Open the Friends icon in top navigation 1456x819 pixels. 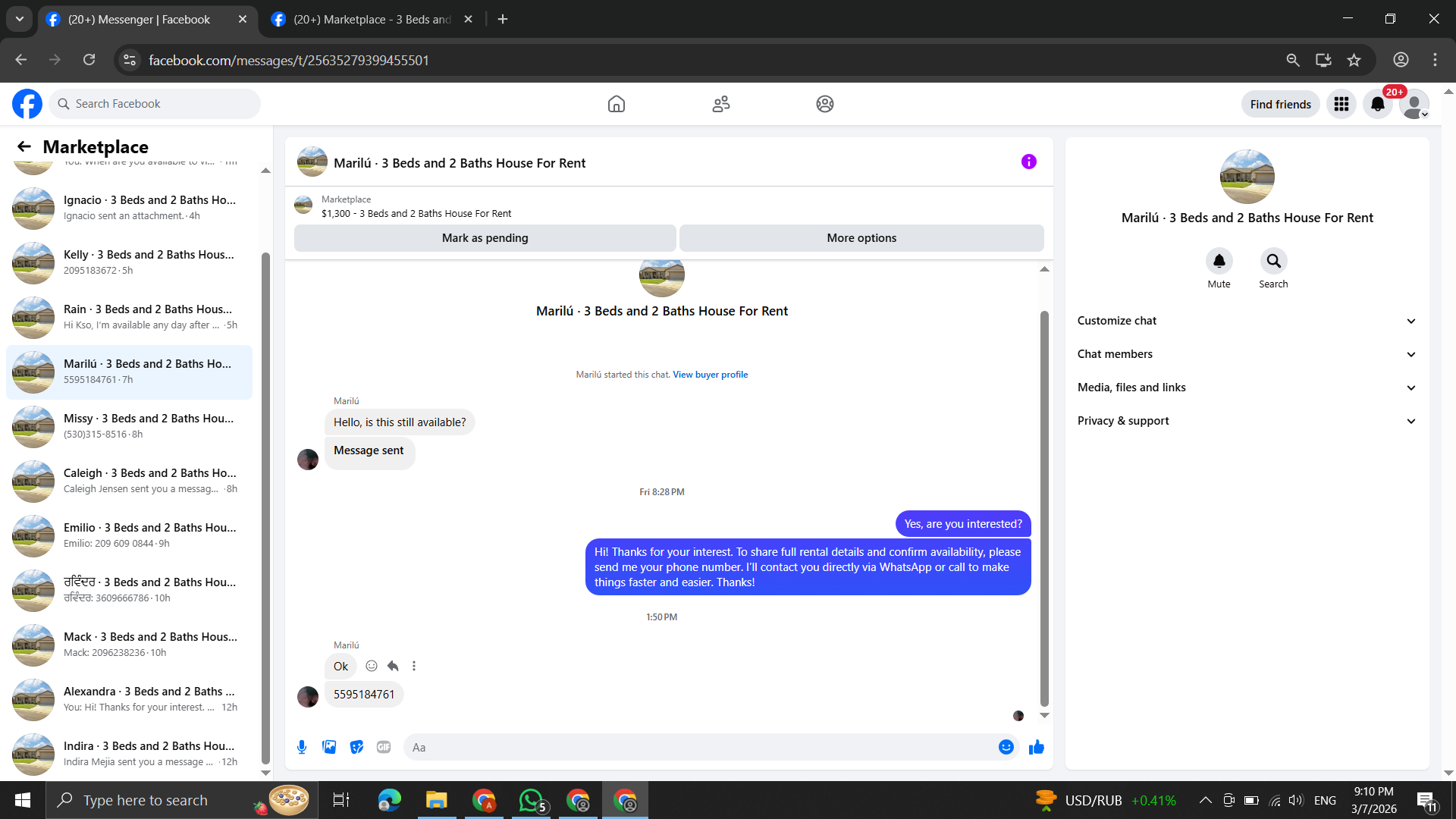click(x=721, y=104)
